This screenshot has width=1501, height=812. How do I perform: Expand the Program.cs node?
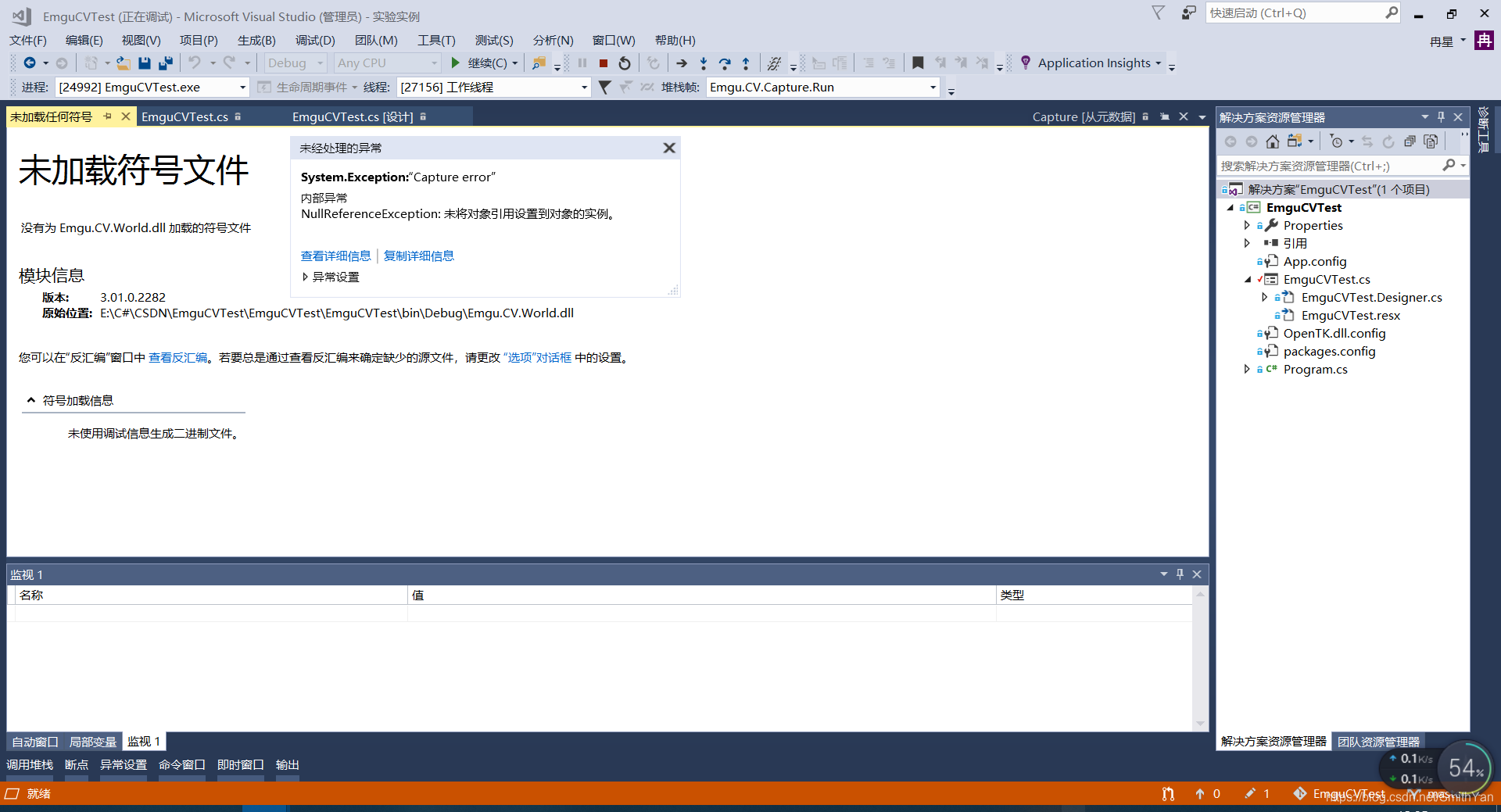pyautogui.click(x=1247, y=369)
